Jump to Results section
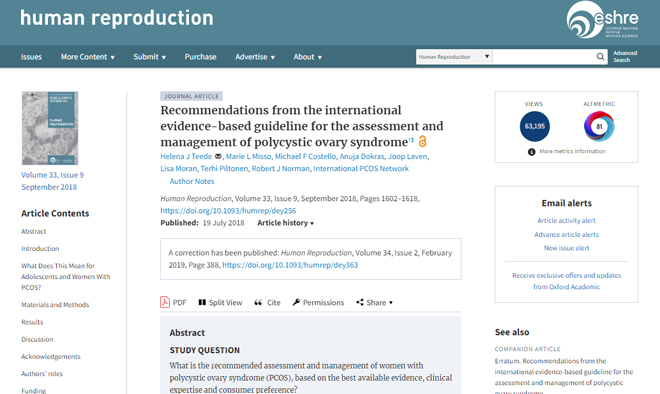660x394 pixels. (32, 322)
